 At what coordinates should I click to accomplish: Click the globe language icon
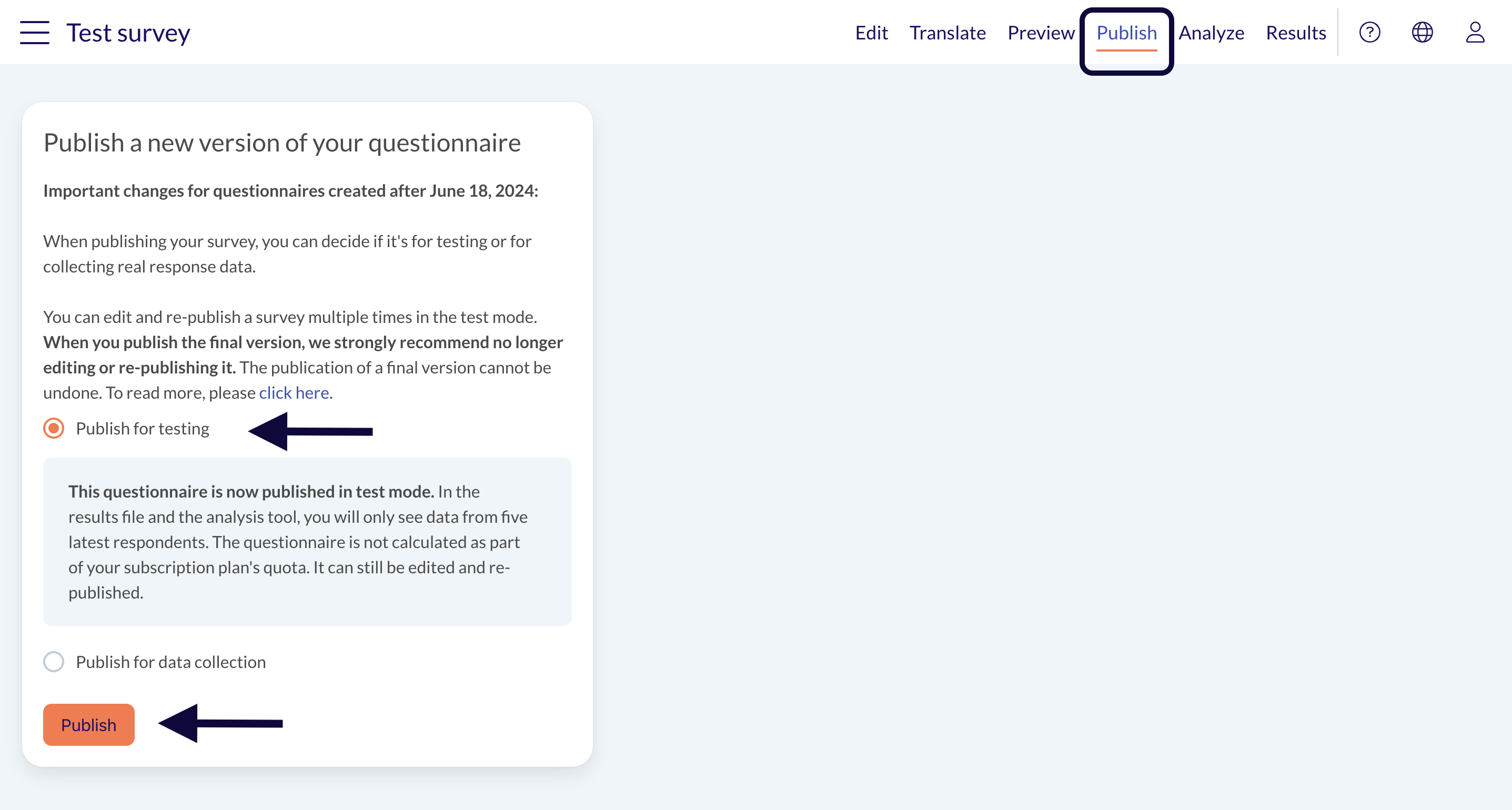pos(1422,32)
